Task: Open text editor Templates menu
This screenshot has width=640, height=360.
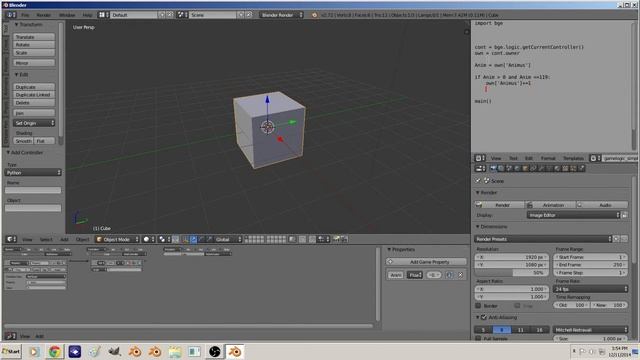Action: pyautogui.click(x=573, y=158)
